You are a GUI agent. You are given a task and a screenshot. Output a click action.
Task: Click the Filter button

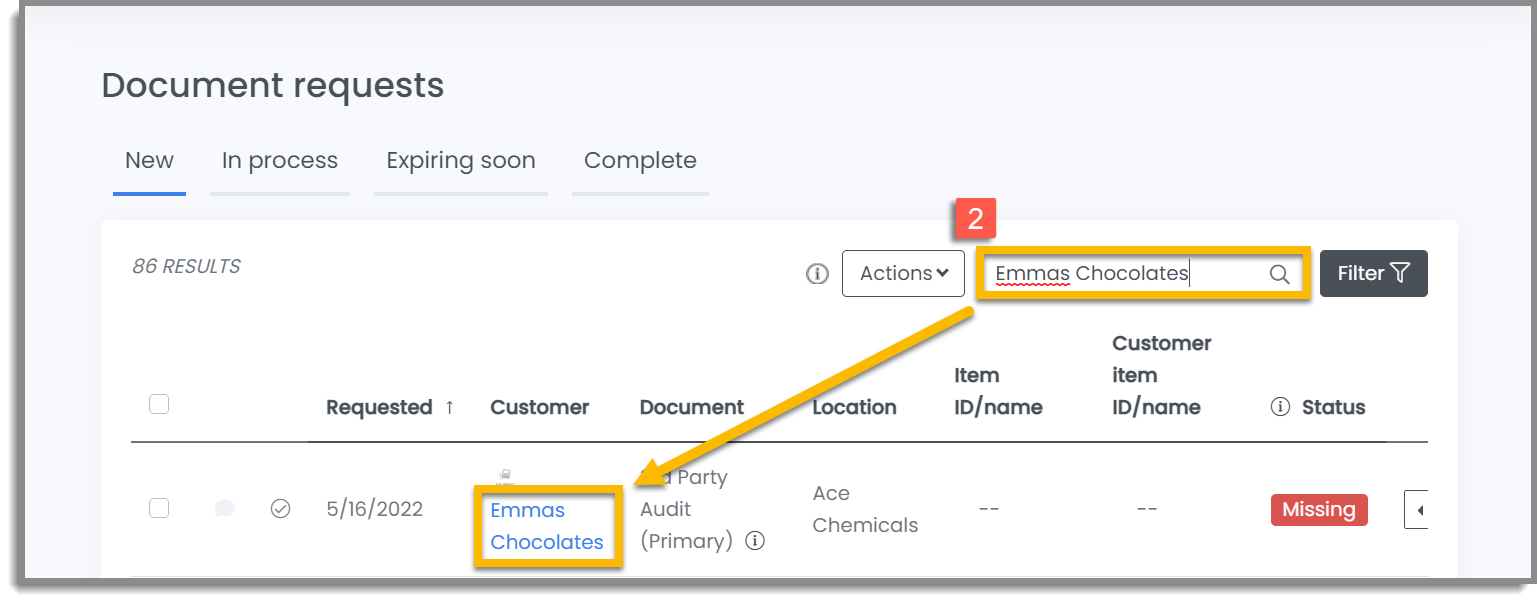click(1373, 273)
